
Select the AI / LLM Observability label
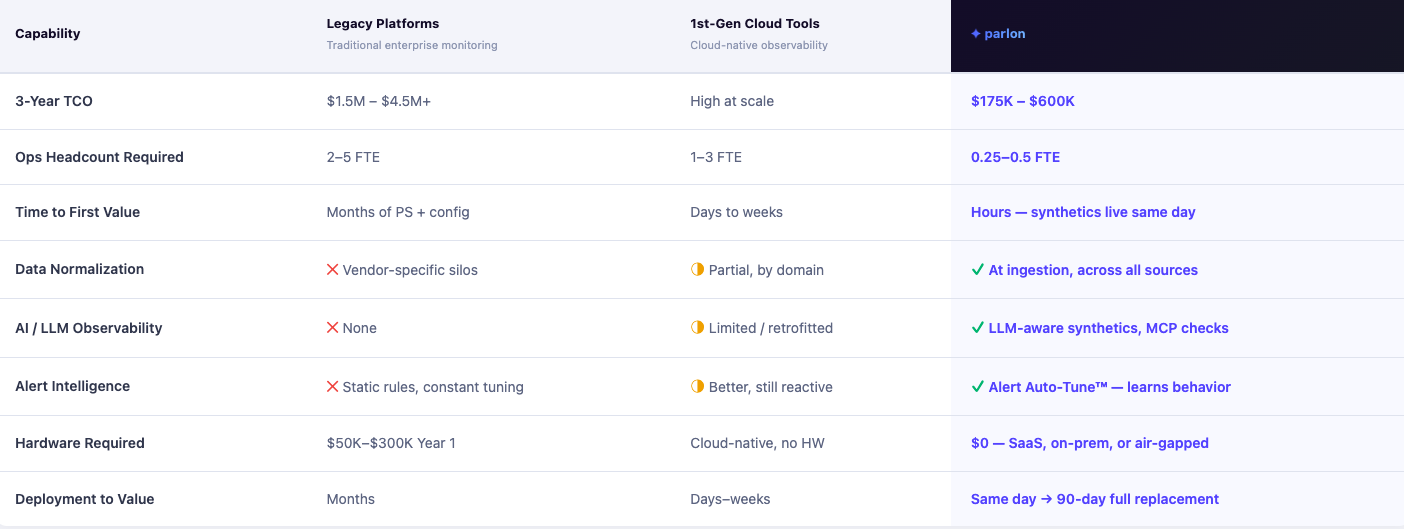click(x=89, y=328)
